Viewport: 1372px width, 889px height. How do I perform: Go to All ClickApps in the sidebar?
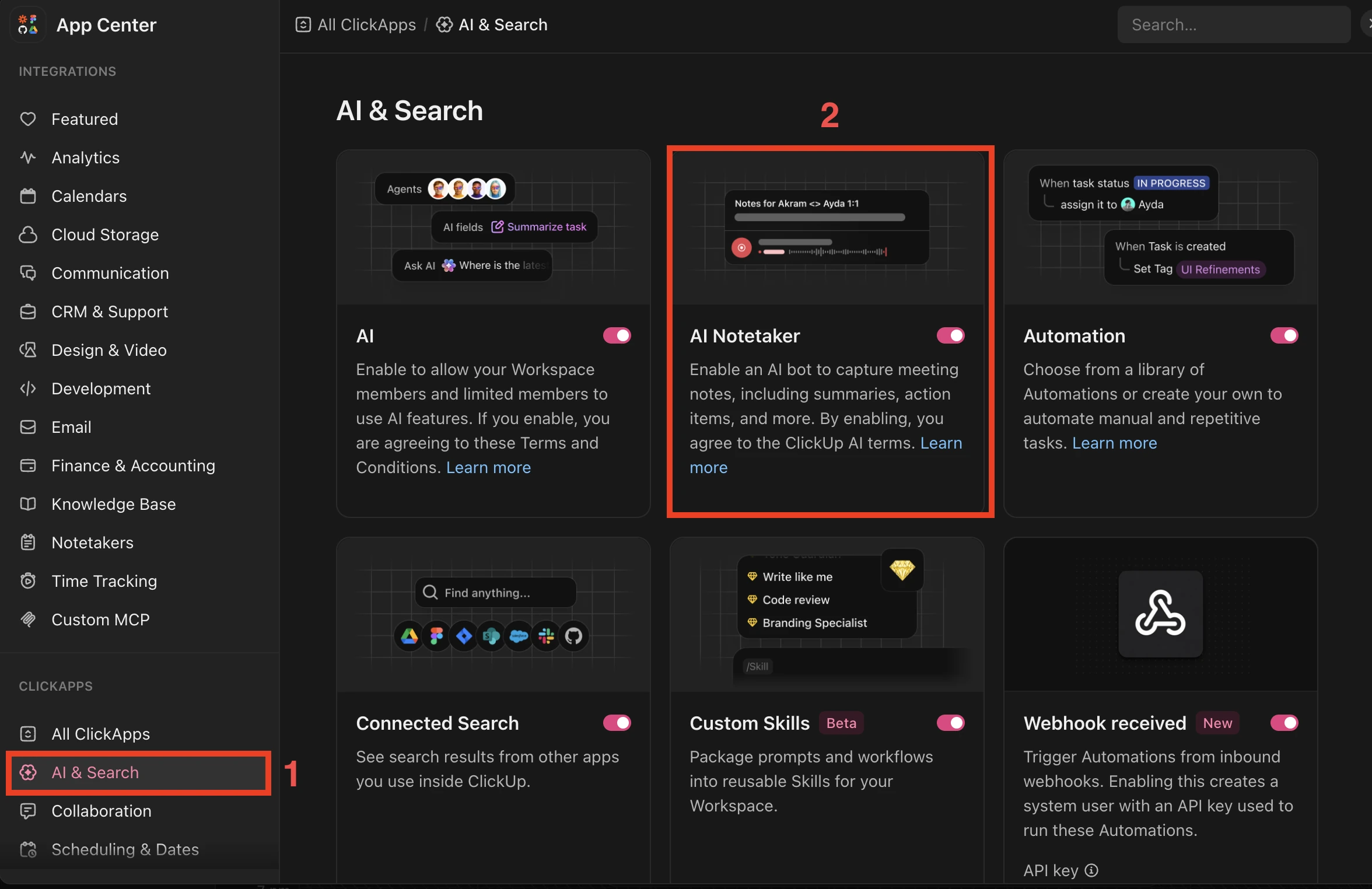click(x=139, y=734)
